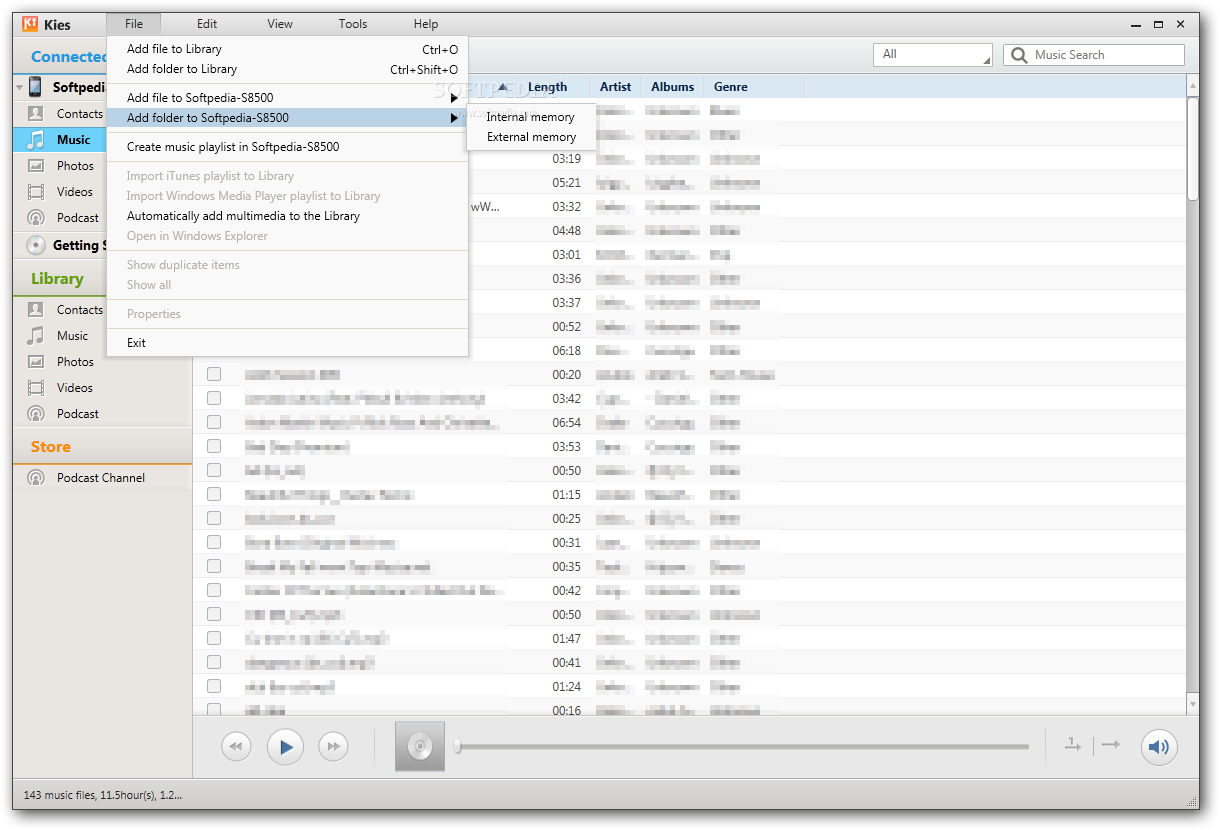
Task: Play the current track
Action: 285,746
